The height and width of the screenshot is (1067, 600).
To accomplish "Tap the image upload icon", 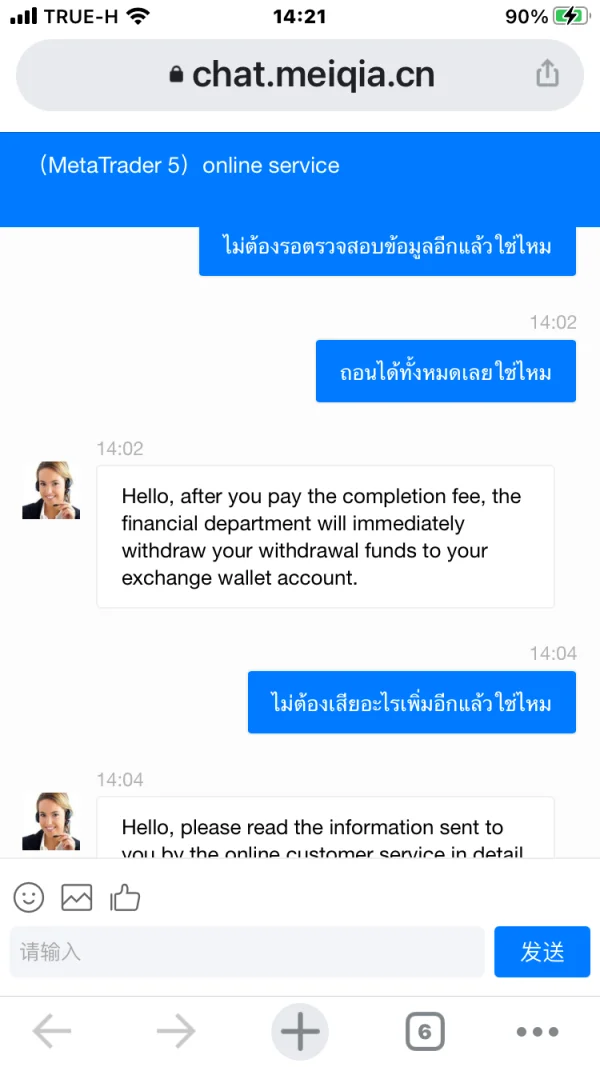I will tap(77, 897).
